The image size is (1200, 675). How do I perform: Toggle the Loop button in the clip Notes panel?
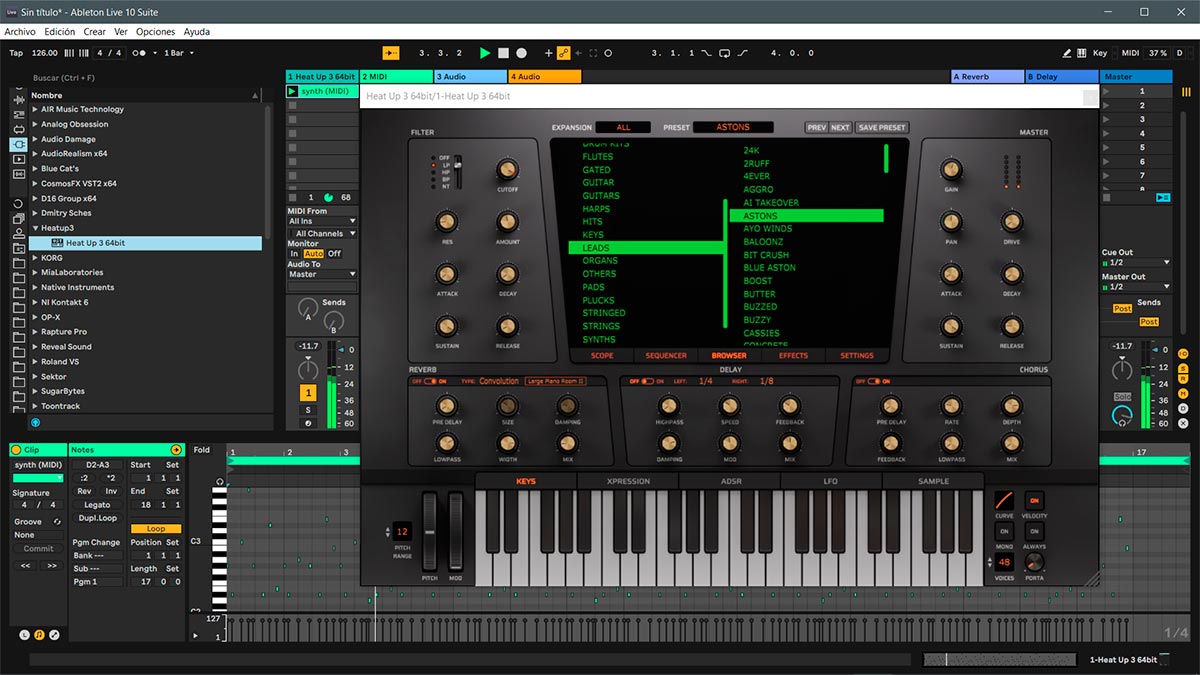[156, 528]
